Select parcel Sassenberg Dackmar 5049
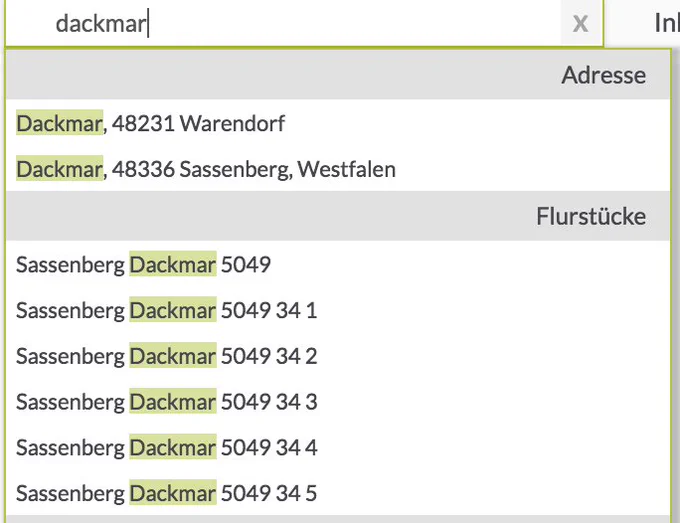680x523 pixels. tap(338, 264)
